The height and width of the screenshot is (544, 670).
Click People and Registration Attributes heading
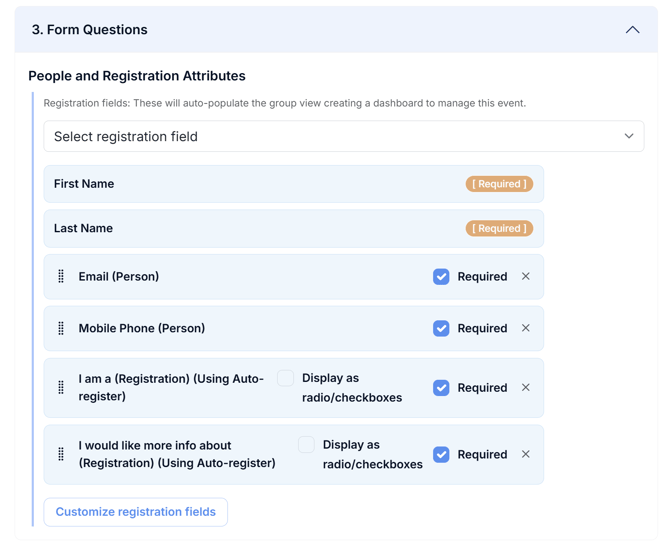click(x=137, y=76)
